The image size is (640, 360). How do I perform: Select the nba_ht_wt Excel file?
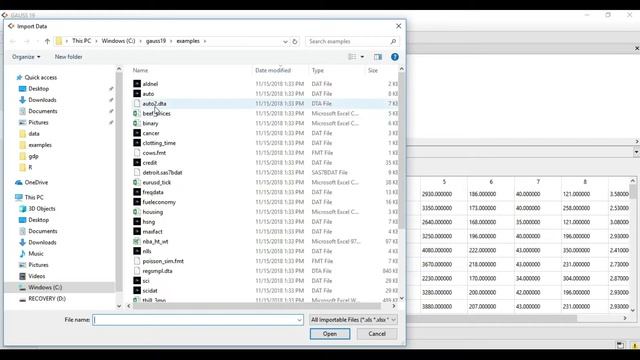[156, 241]
